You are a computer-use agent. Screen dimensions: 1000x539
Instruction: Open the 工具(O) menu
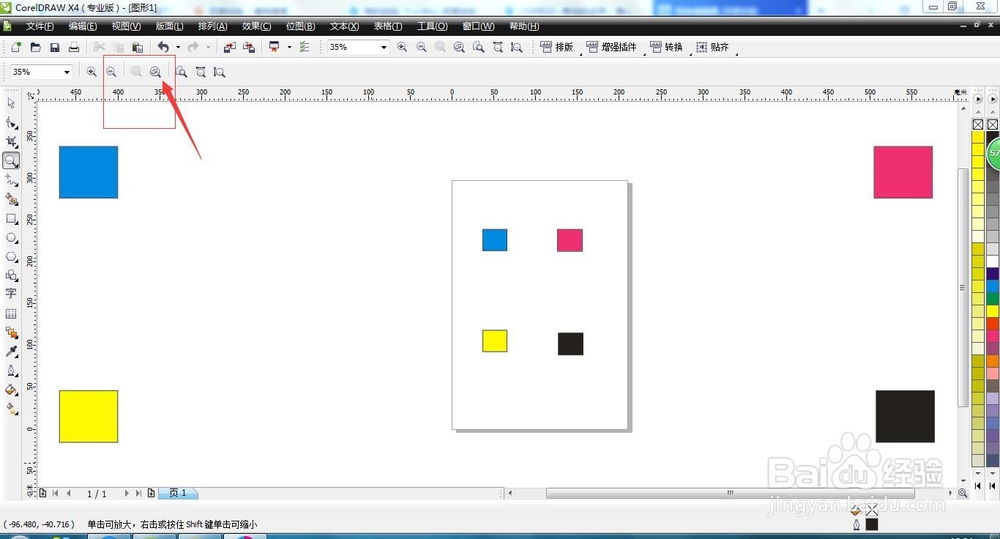[x=432, y=26]
